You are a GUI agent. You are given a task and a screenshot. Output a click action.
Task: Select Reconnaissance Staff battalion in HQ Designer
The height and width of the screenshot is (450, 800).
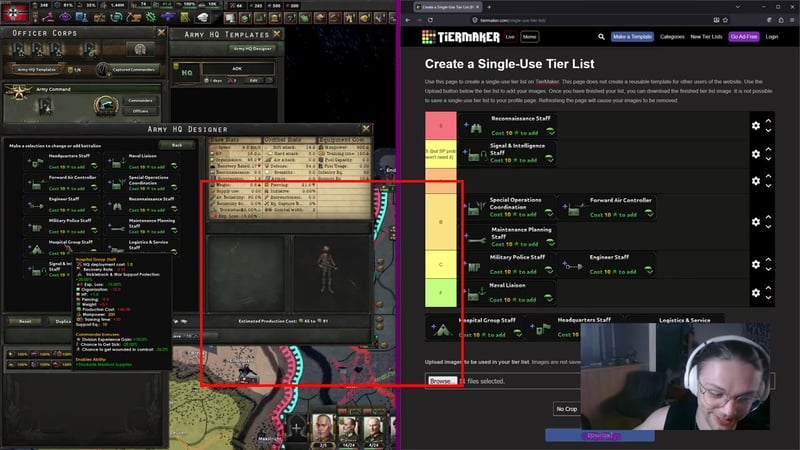pyautogui.click(x=142, y=205)
